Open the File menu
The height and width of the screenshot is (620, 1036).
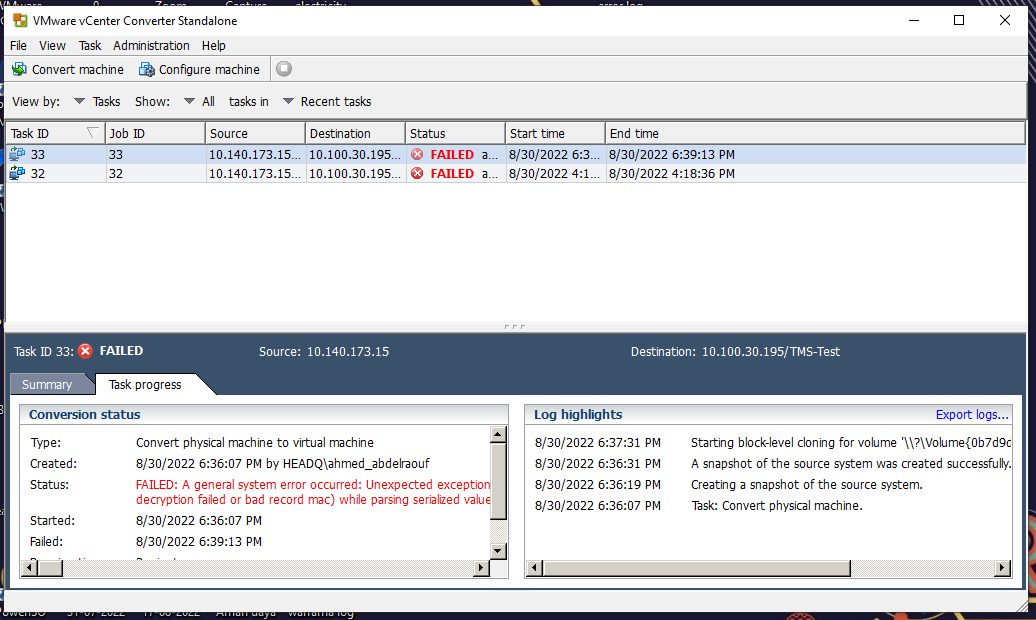18,46
